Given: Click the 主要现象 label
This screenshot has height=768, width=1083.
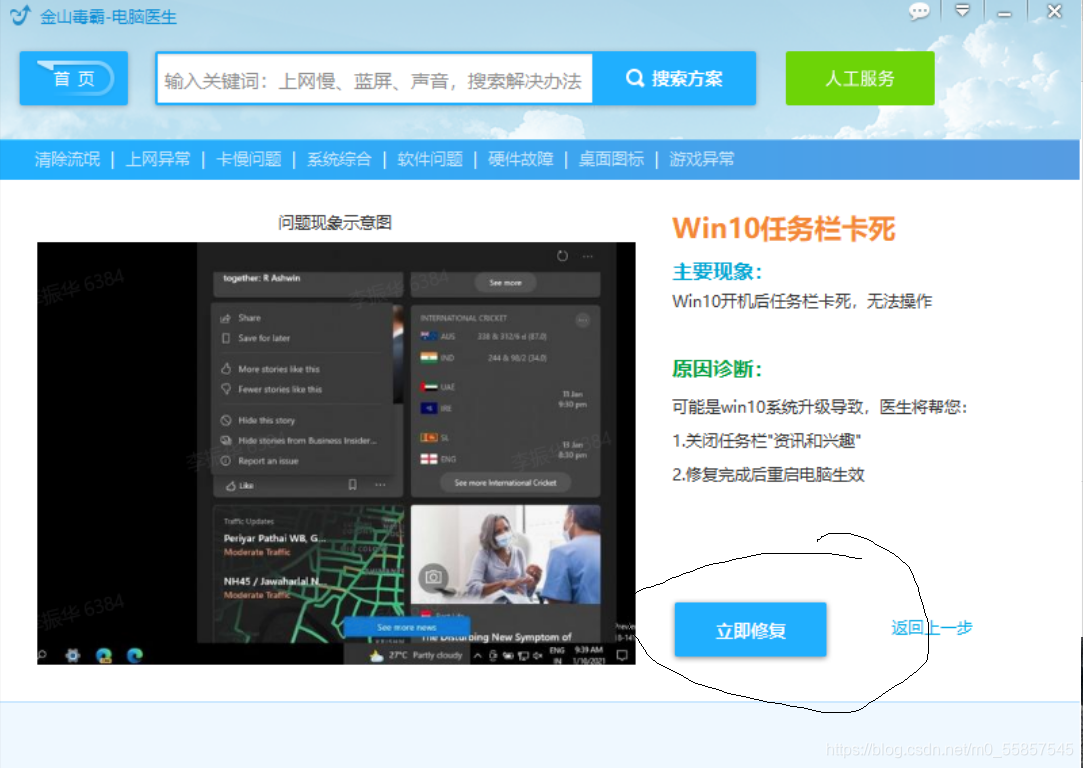Looking at the screenshot, I should (717, 271).
